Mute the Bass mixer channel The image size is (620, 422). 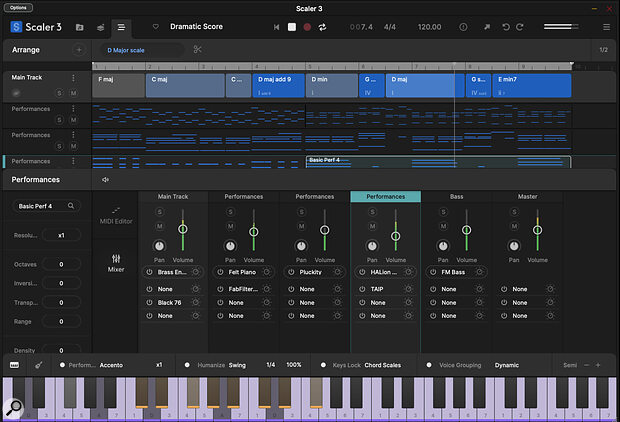[x=443, y=226]
